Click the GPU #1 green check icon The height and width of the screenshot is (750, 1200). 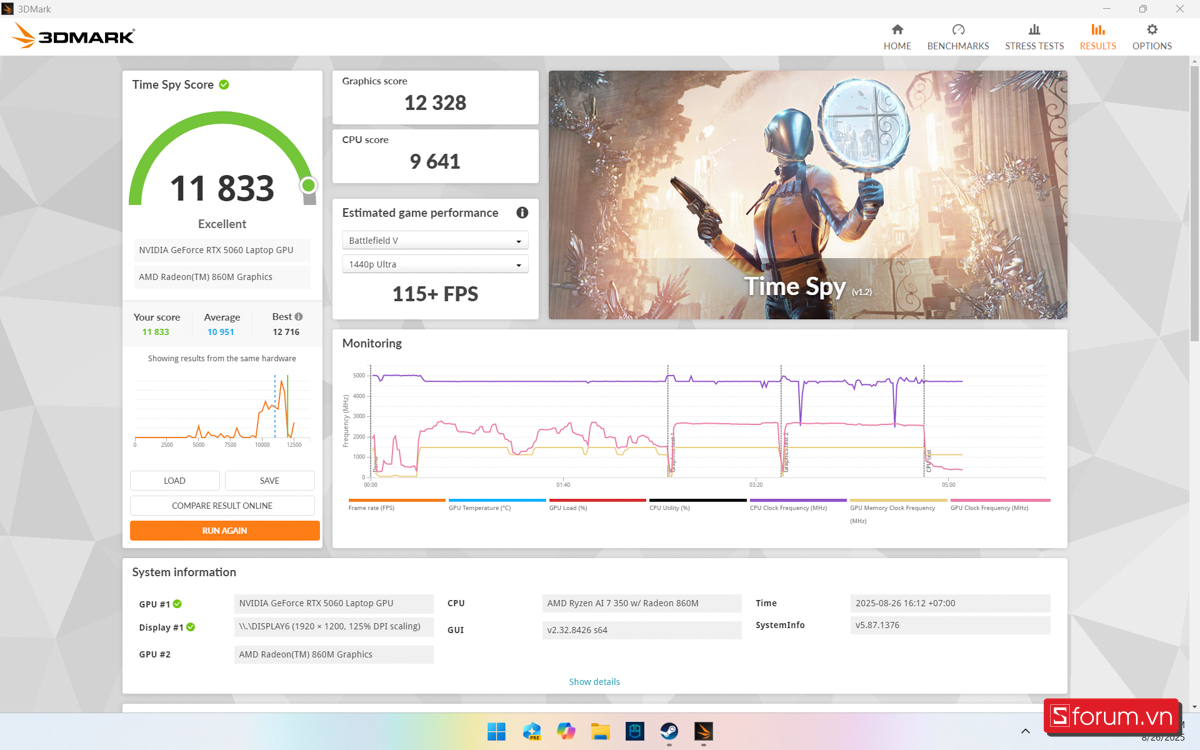(177, 604)
